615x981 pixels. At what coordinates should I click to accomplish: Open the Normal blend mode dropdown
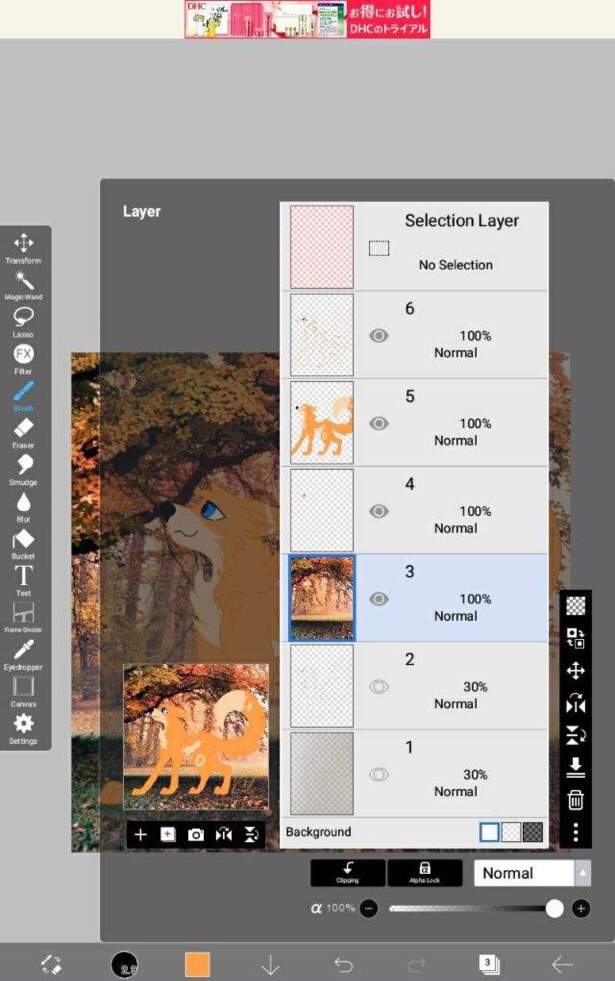(x=532, y=873)
